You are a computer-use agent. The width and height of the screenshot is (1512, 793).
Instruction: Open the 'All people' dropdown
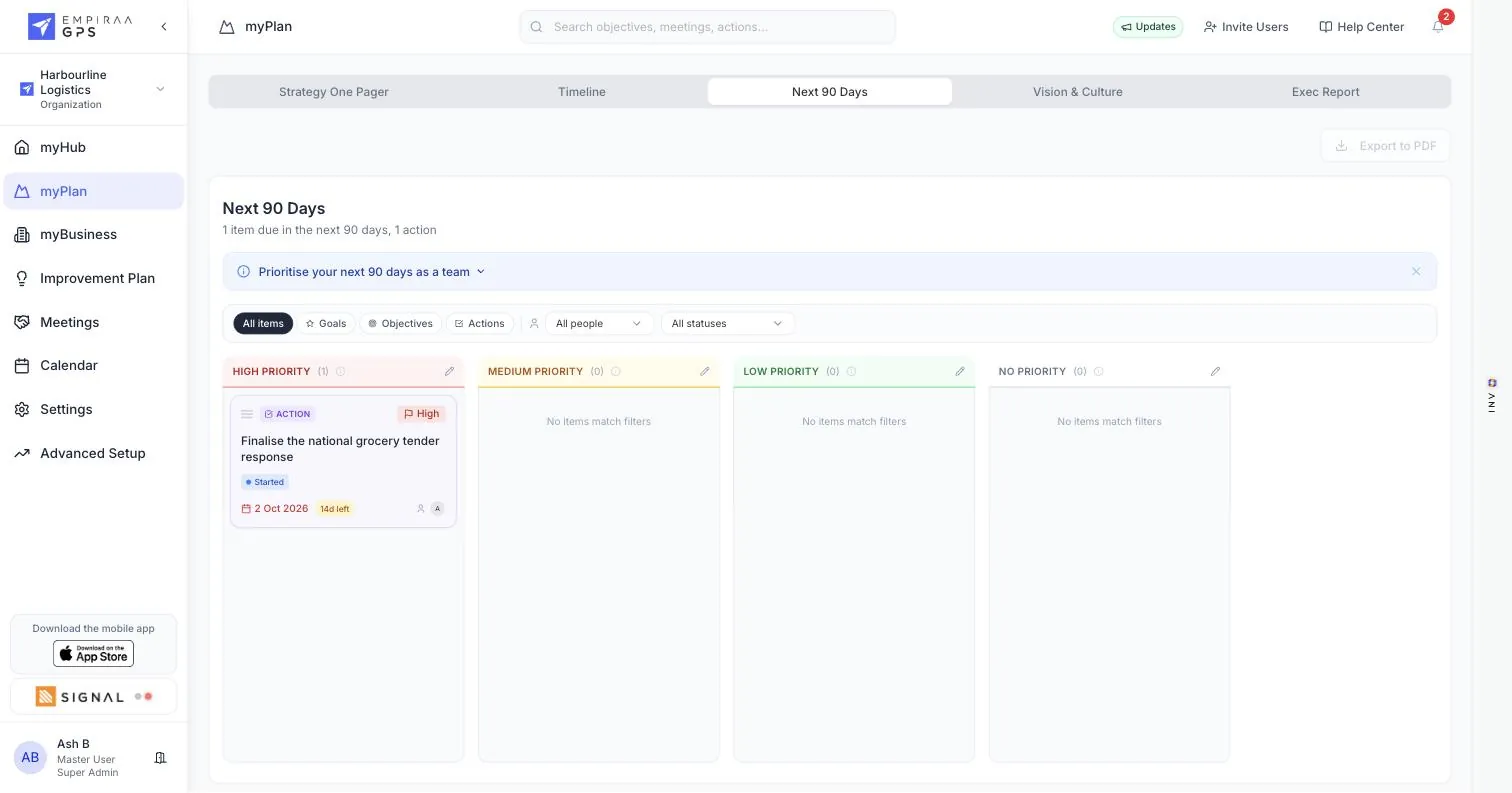[599, 323]
